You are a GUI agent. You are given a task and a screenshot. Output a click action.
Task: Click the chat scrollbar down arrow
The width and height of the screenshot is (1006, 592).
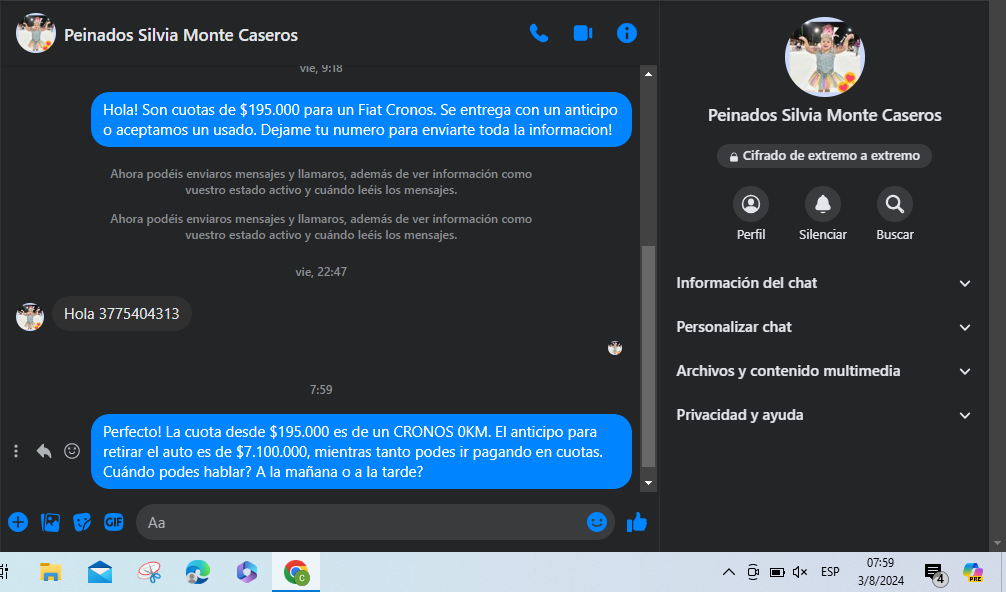[649, 483]
